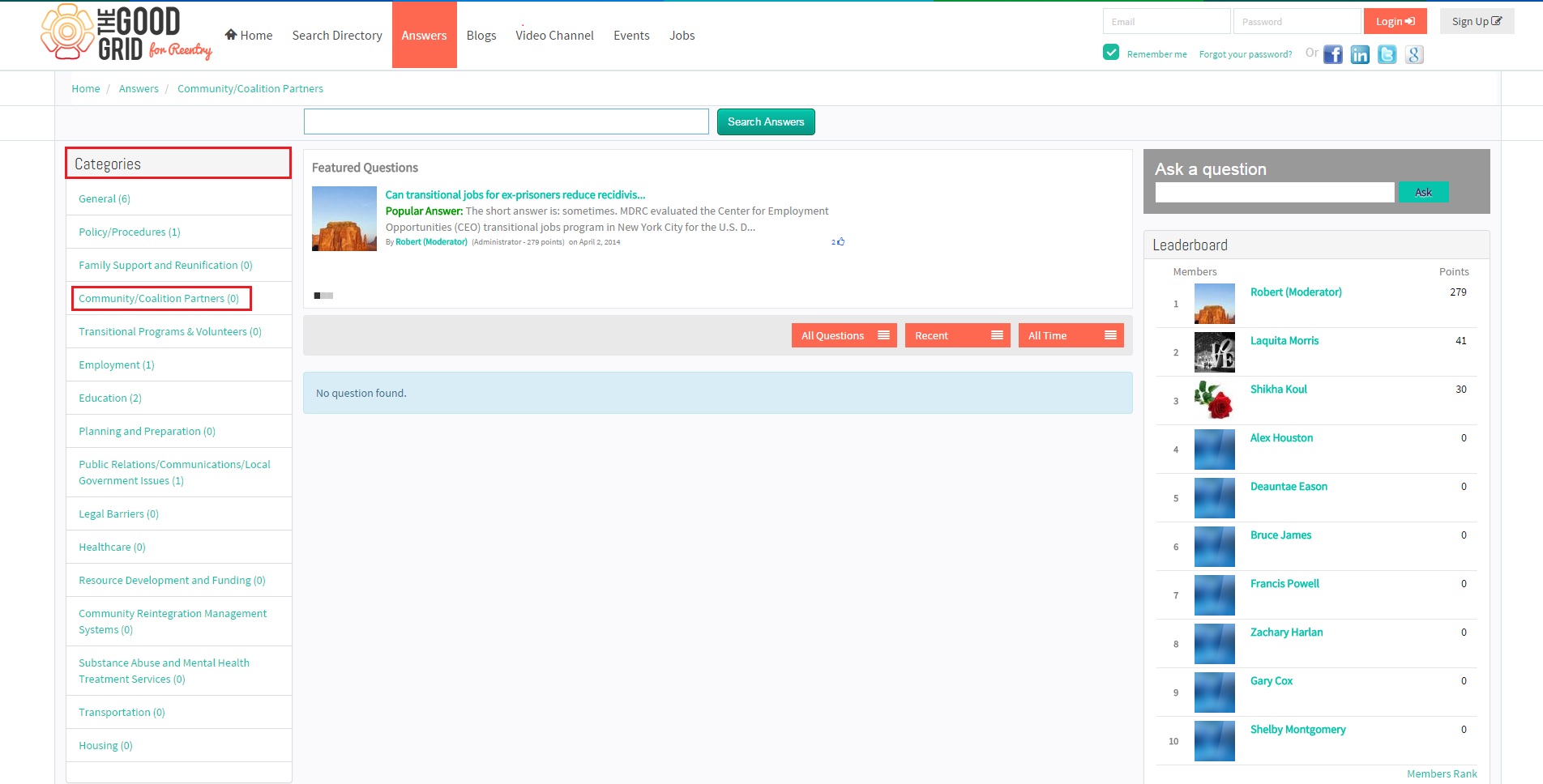Viewport: 1543px width, 784px height.
Task: Click the Facebook login icon
Action: (x=1333, y=54)
